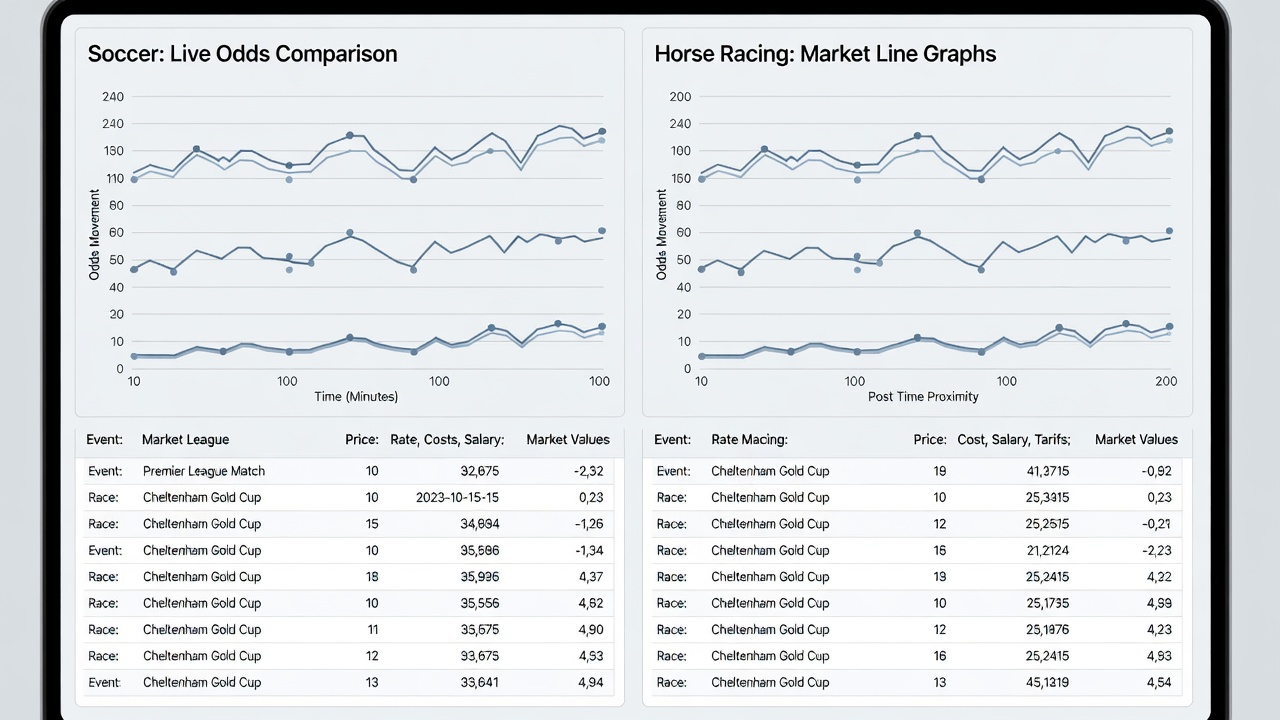
Task: Click Odds Movement label on soccer chart
Action: click(x=94, y=234)
